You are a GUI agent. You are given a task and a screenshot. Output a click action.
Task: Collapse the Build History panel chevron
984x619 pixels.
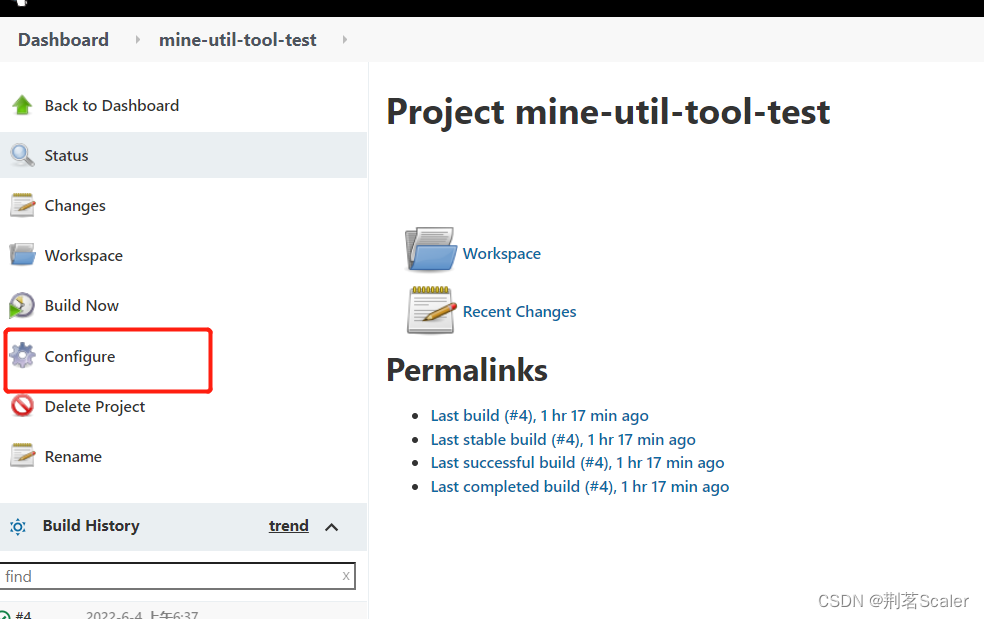pyautogui.click(x=332, y=526)
